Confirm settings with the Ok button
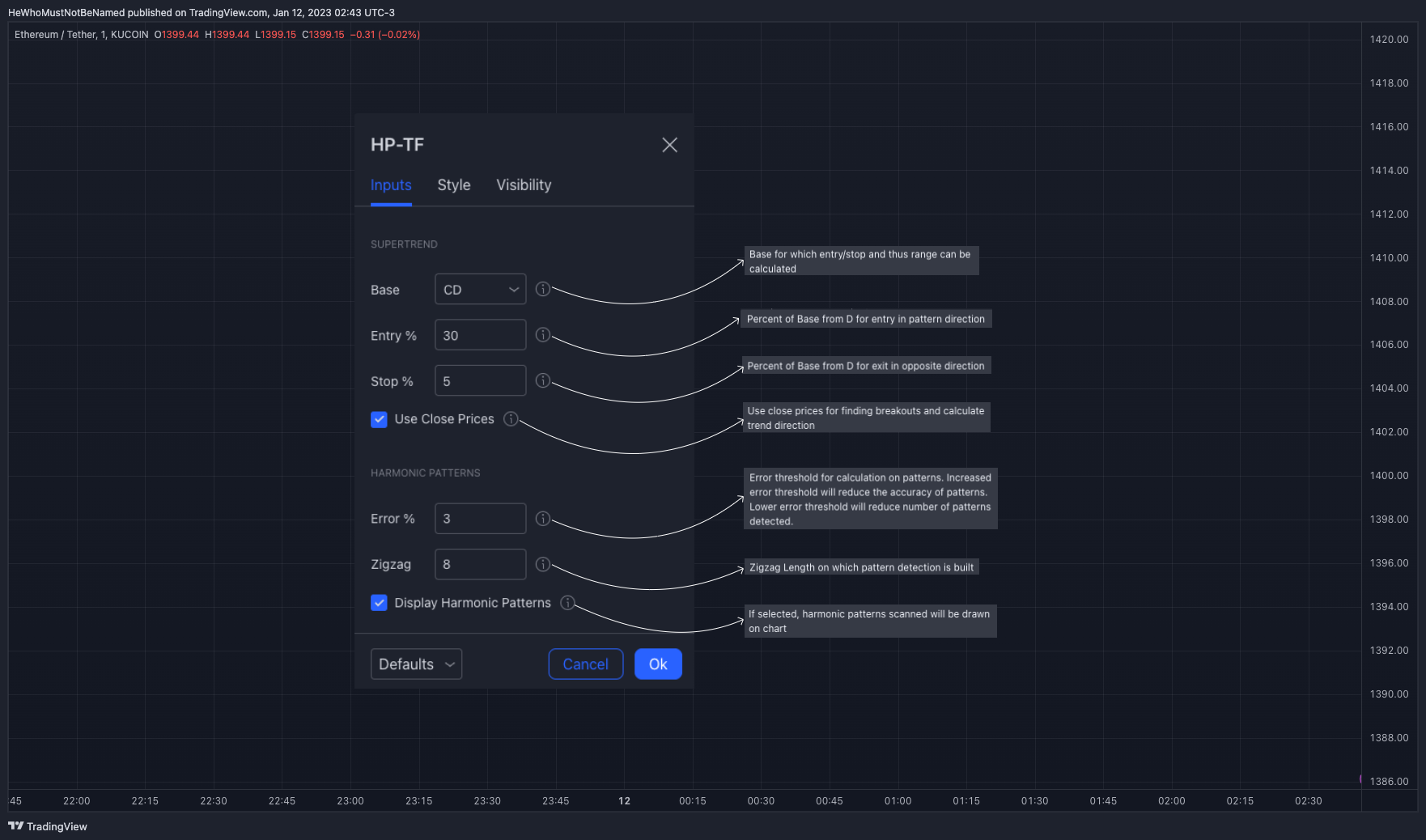Image resolution: width=1426 pixels, height=840 pixels. tap(658, 664)
